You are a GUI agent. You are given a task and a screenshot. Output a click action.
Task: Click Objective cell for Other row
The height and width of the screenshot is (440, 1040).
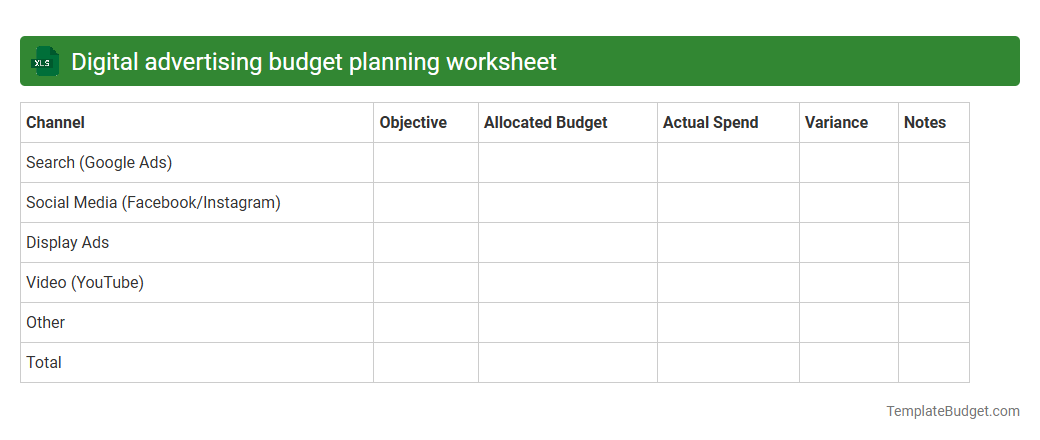(426, 323)
